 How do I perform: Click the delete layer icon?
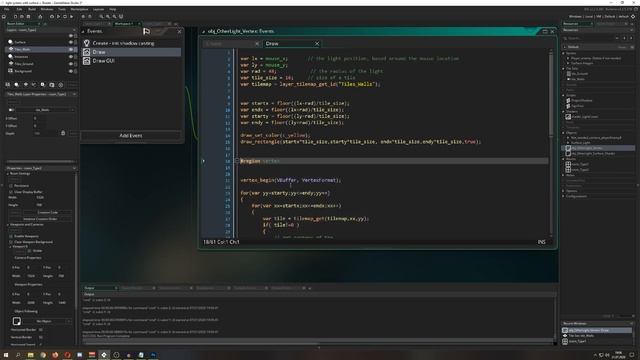[x=61, y=84]
